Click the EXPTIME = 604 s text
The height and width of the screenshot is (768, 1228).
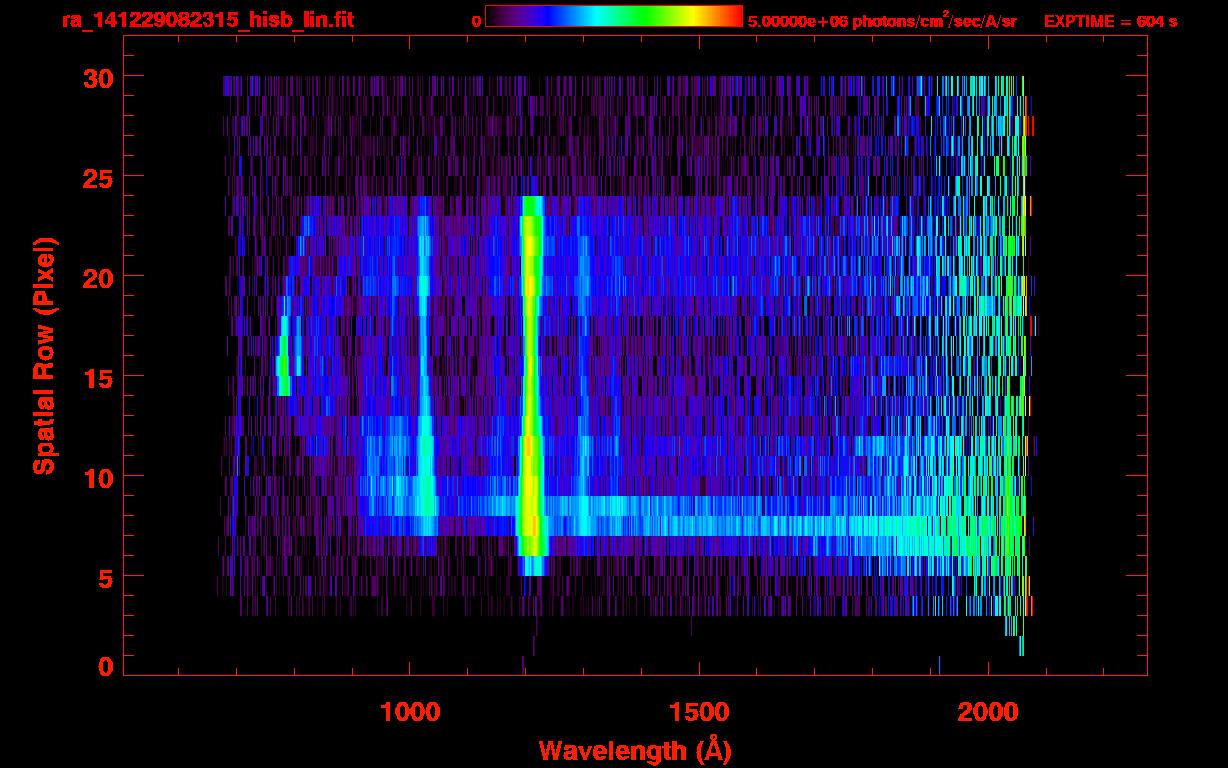click(x=1110, y=21)
